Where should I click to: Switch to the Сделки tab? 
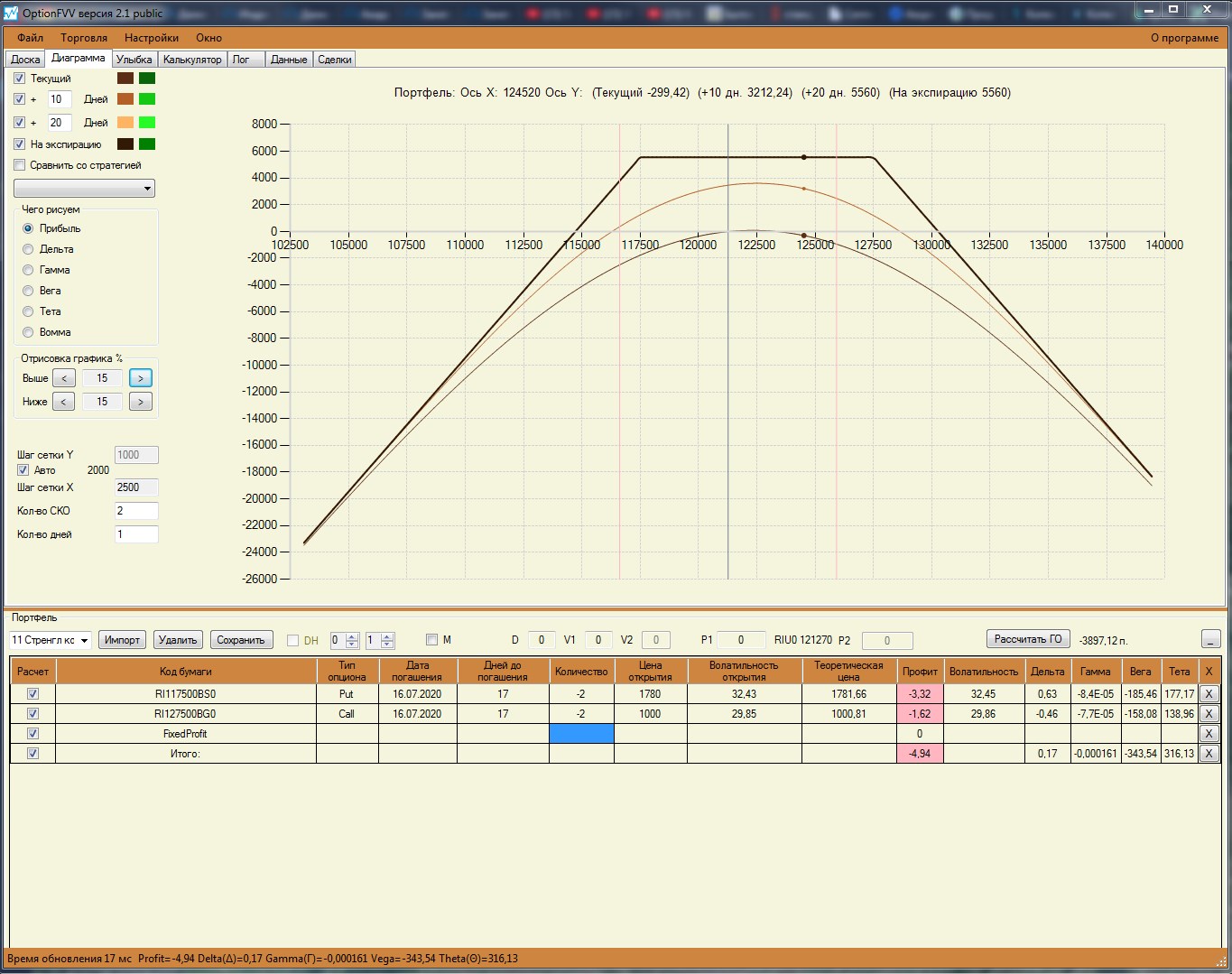335,60
